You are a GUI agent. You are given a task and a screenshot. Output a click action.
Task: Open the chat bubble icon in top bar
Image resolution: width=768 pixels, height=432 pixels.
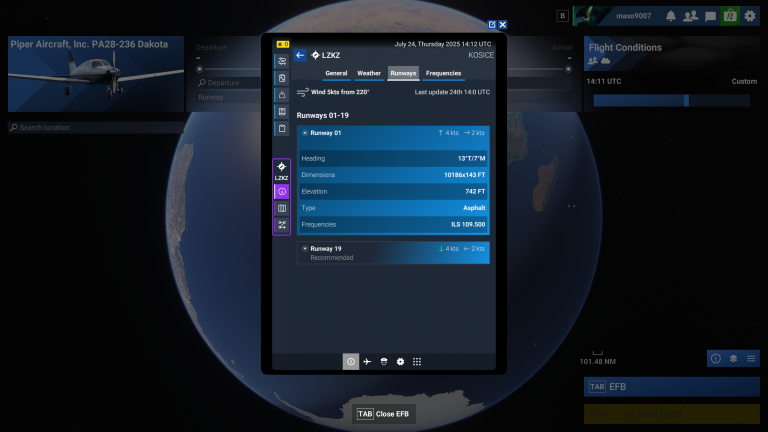coord(710,16)
